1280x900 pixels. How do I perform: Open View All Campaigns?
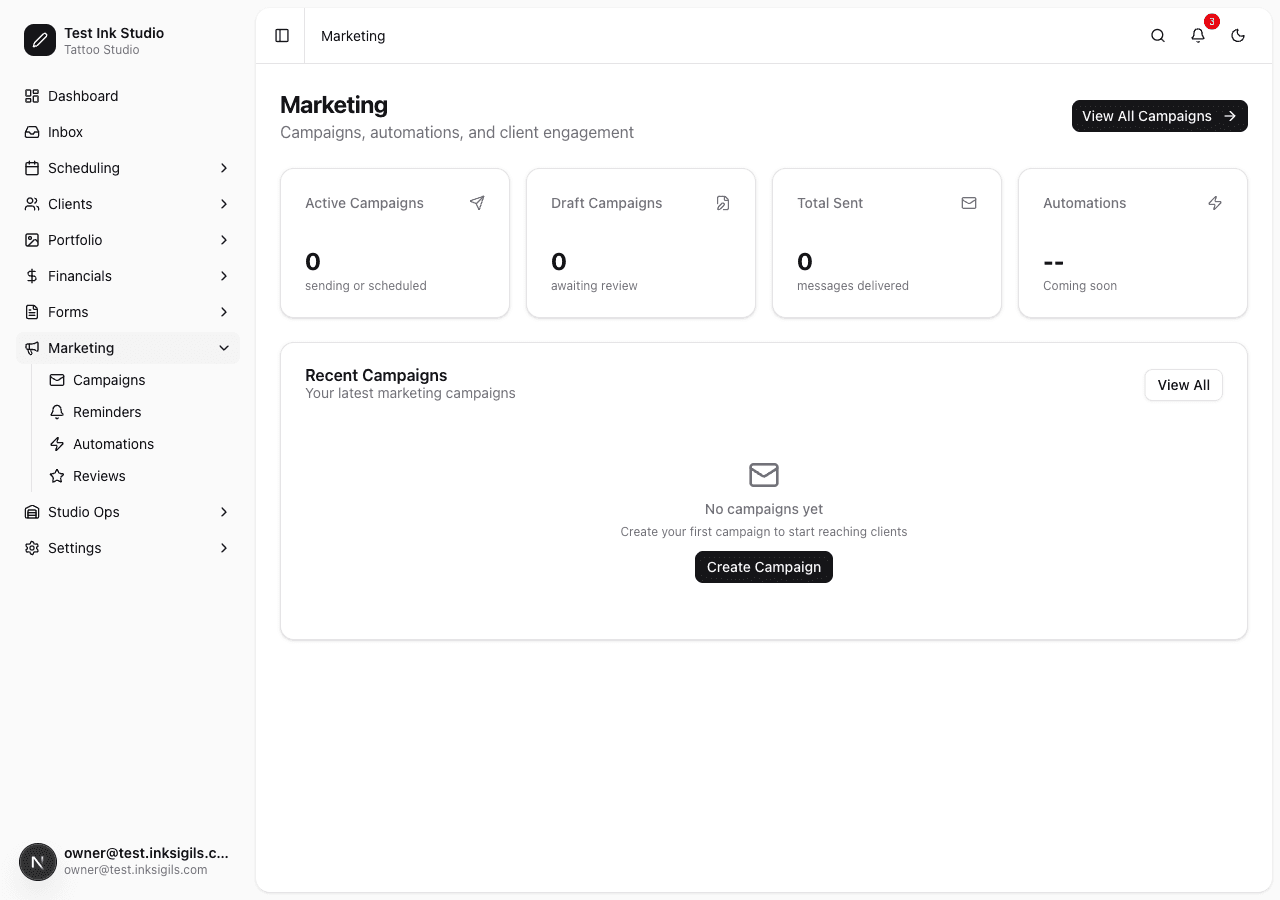point(1159,116)
